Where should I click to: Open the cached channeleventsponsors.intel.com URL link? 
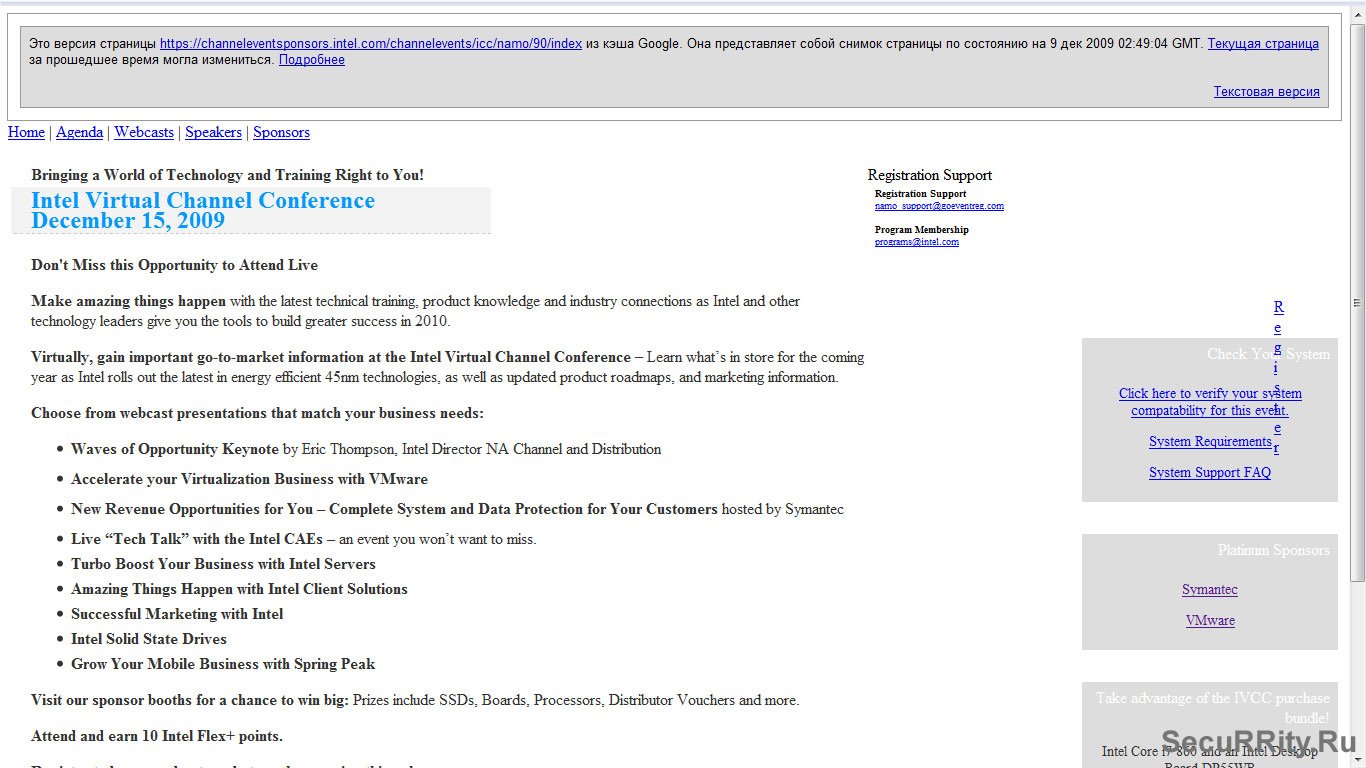tap(371, 44)
